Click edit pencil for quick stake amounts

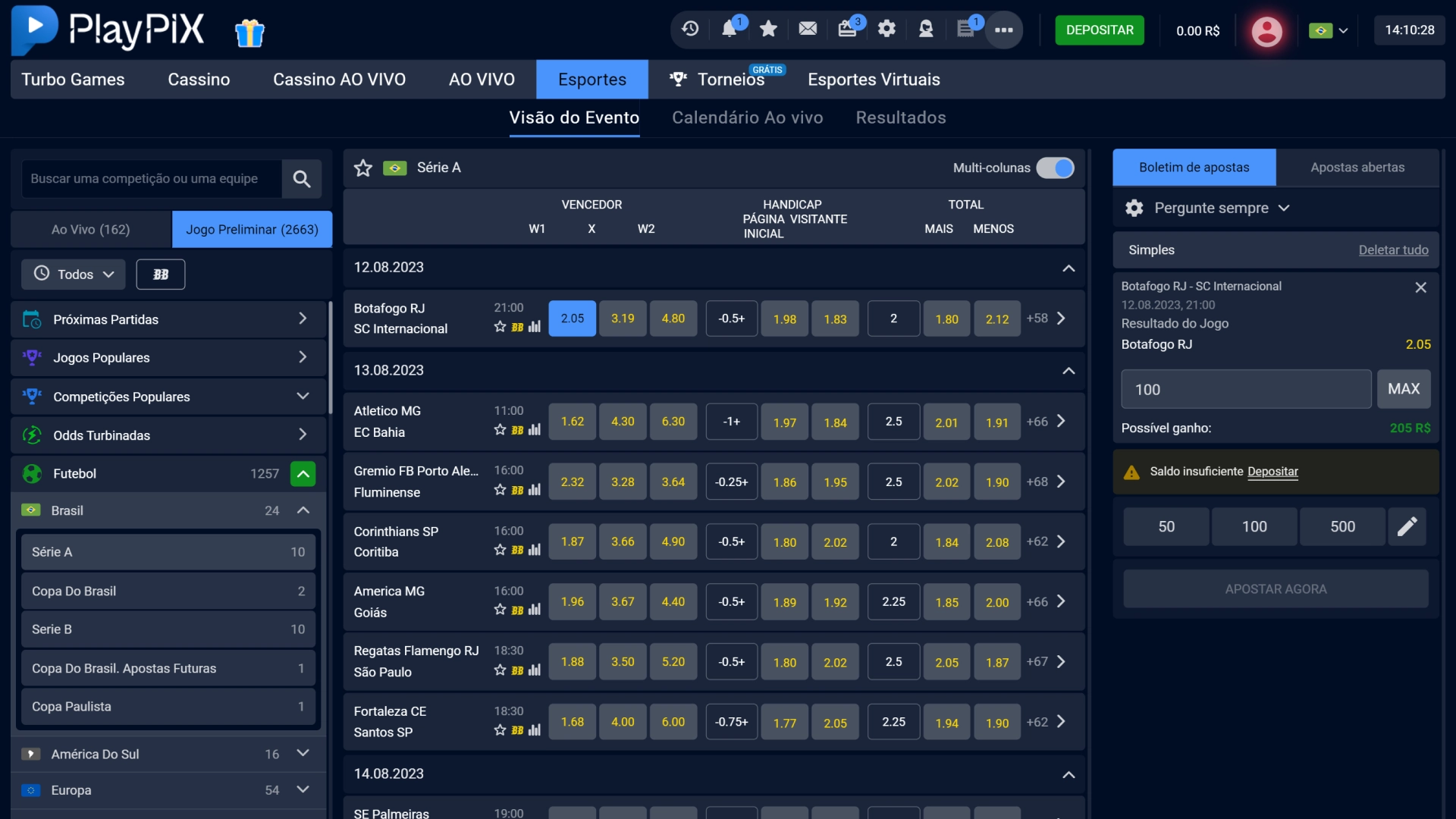(x=1407, y=526)
